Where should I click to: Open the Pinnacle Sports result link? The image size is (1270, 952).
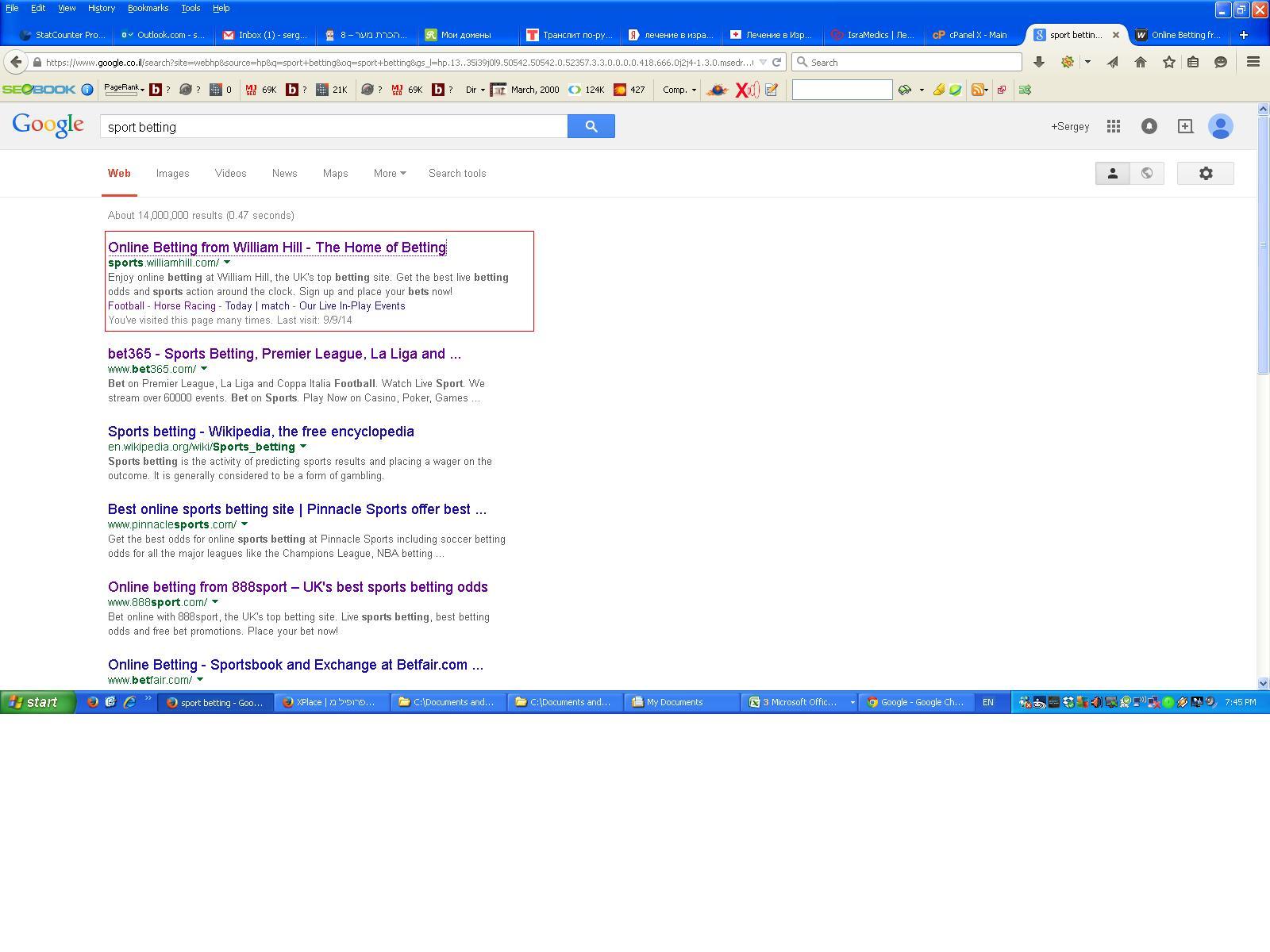tap(298, 509)
